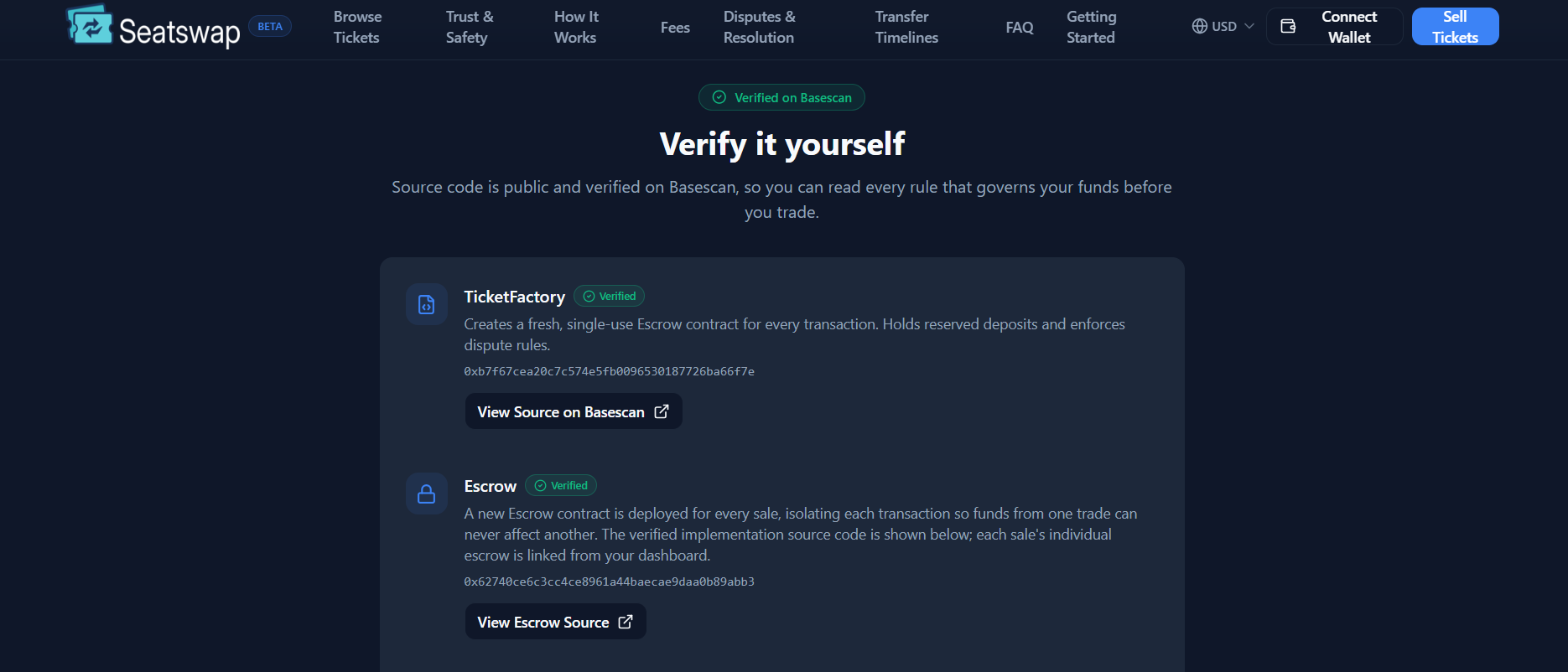The height and width of the screenshot is (672, 1568).
Task: Click View Source on Basescan button
Action: [x=574, y=411]
